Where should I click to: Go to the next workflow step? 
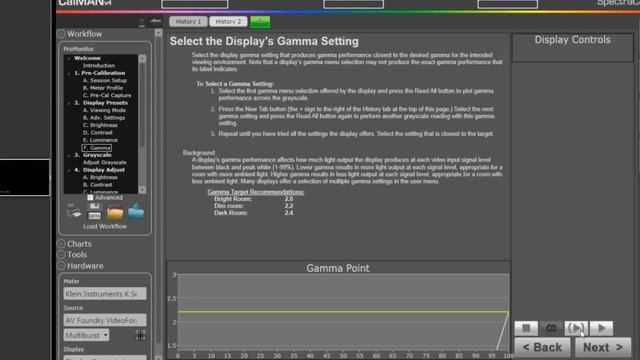click(603, 347)
